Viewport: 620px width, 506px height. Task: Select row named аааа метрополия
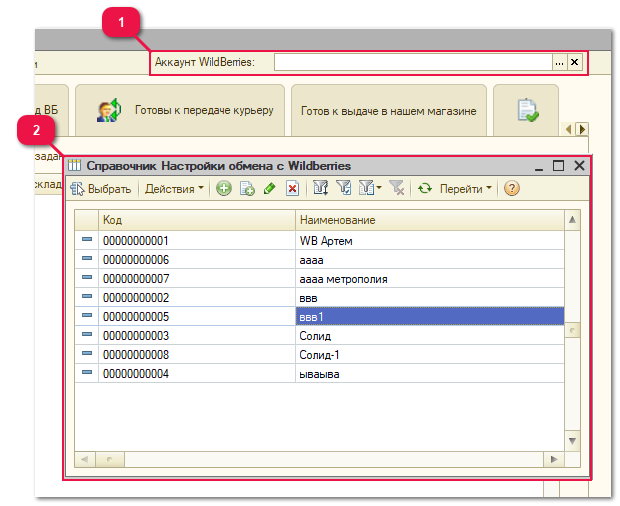pyautogui.click(x=319, y=279)
